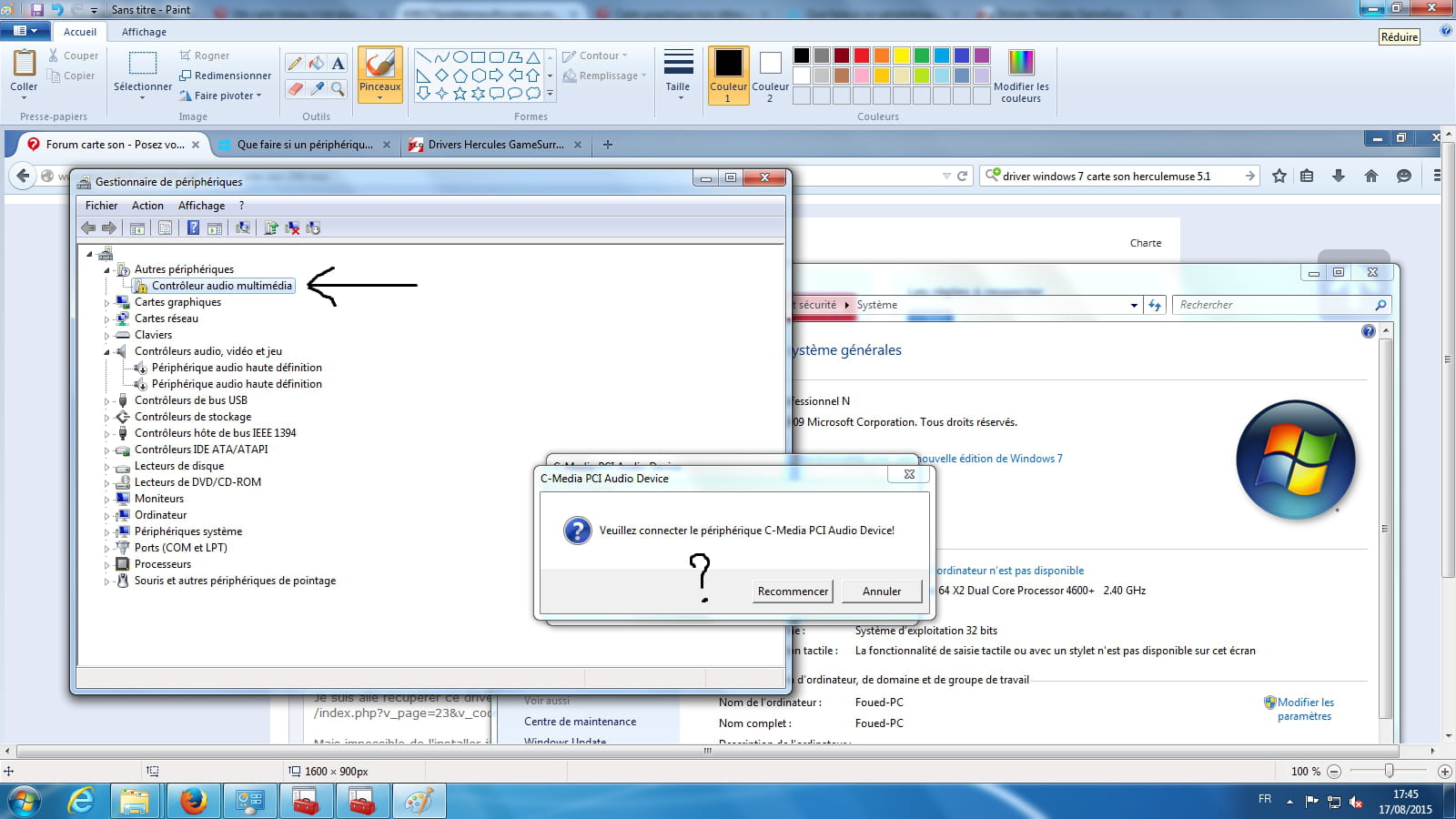Switch to Drivers Hercules GameSurr browser tab
1456x819 pixels.
click(x=496, y=145)
